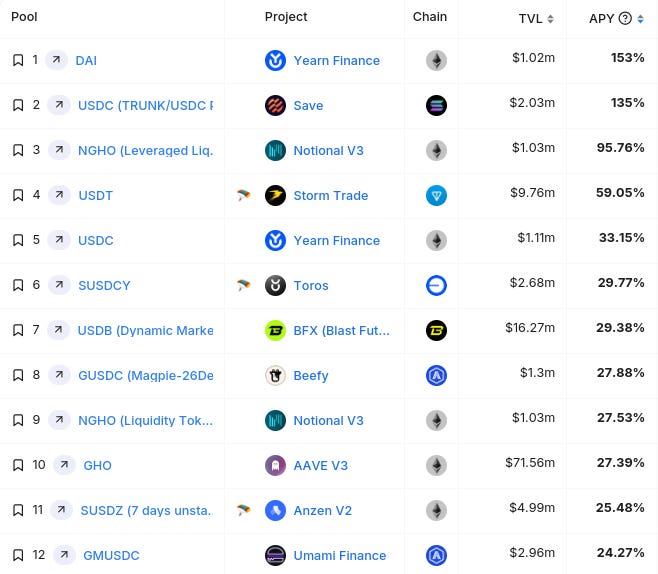Open the Storm Trade project link
The width and height of the screenshot is (658, 574).
coord(331,195)
